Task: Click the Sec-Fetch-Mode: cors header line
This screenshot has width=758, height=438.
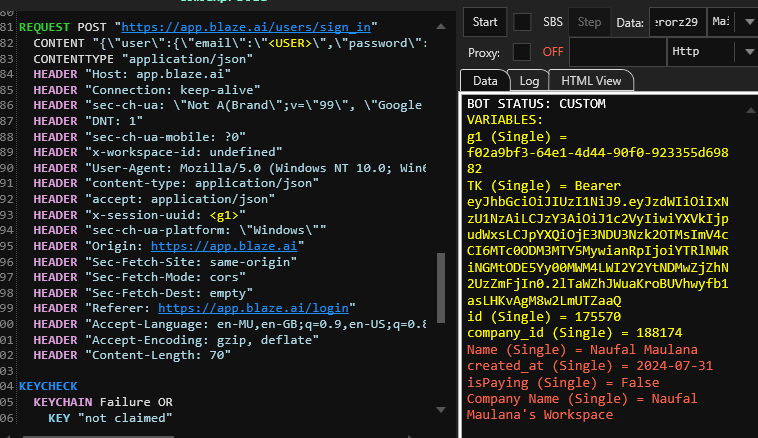Action: (139, 277)
